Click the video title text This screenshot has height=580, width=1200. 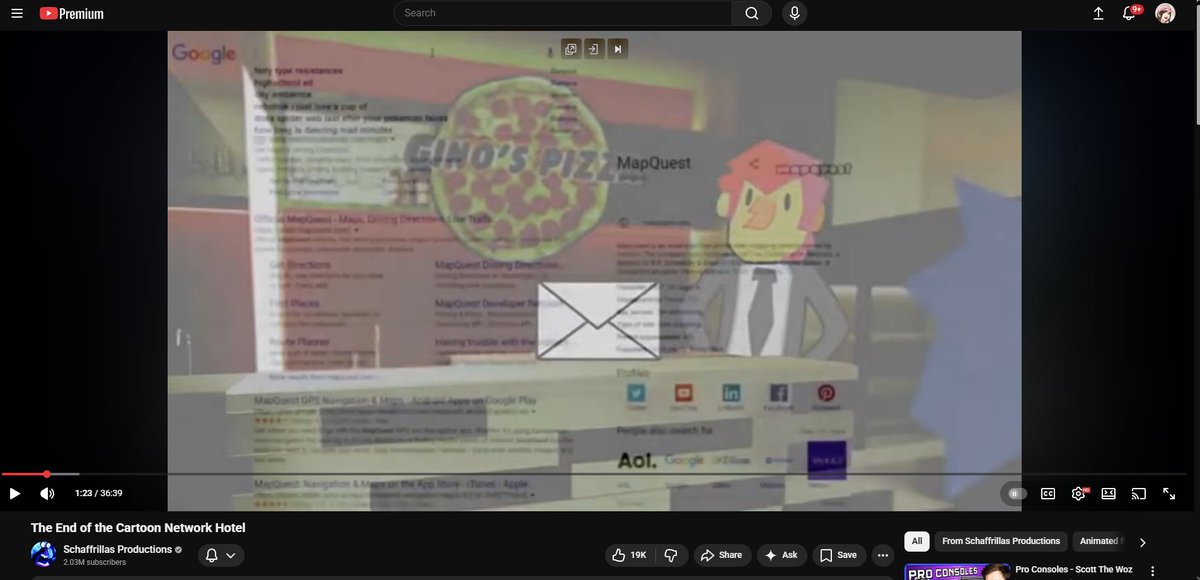coord(138,527)
